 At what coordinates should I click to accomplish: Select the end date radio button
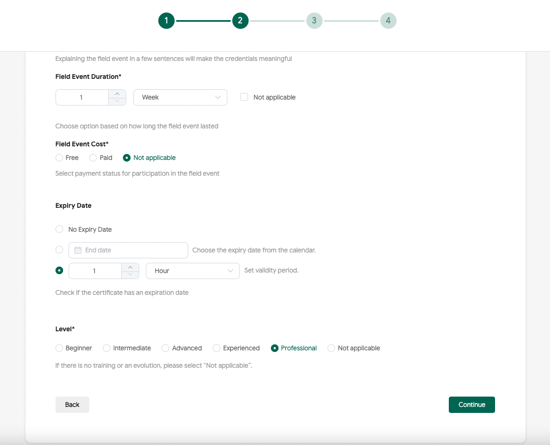[59, 250]
